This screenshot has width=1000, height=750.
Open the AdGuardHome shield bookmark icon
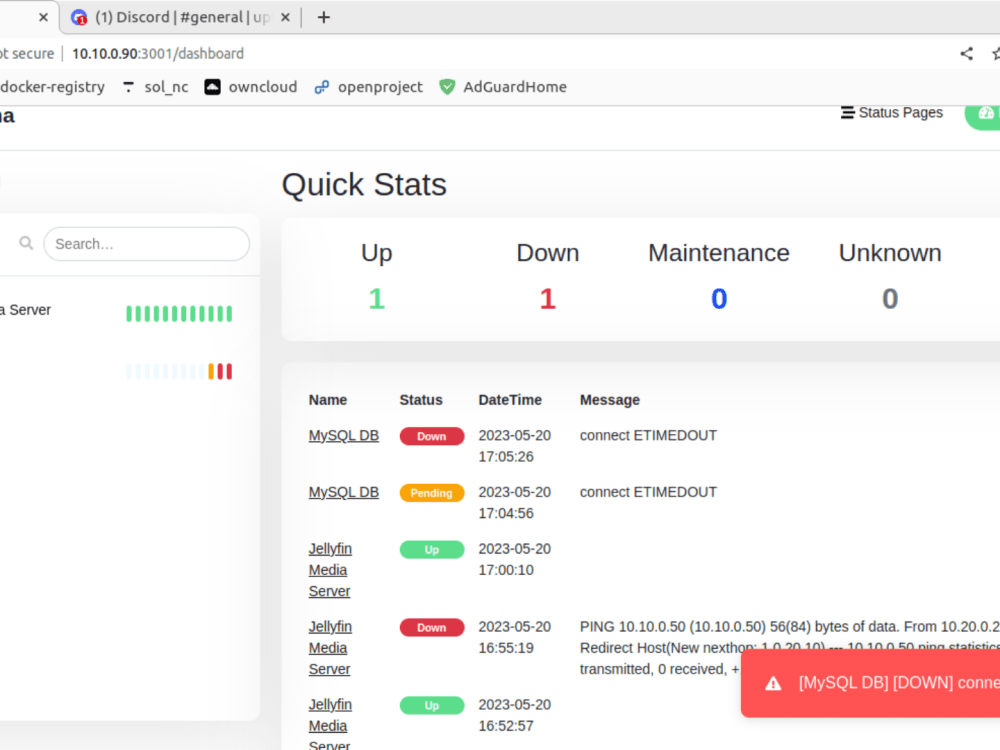(447, 87)
